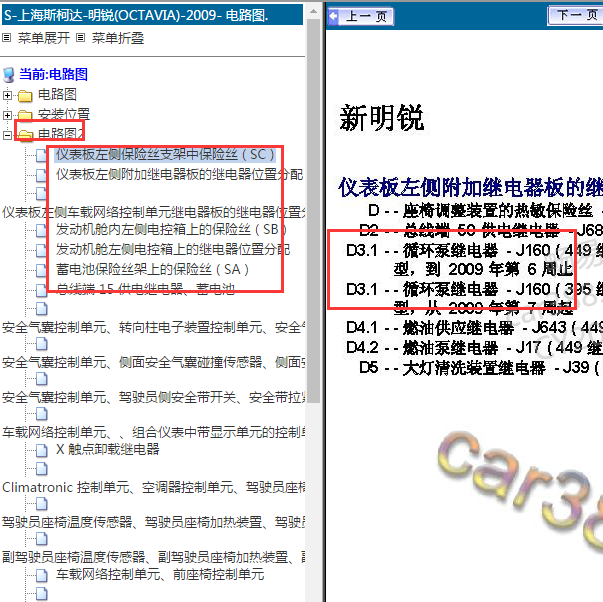
Task: Open 副驾驶员座椅温度传感器 entry
Action: tap(154, 557)
